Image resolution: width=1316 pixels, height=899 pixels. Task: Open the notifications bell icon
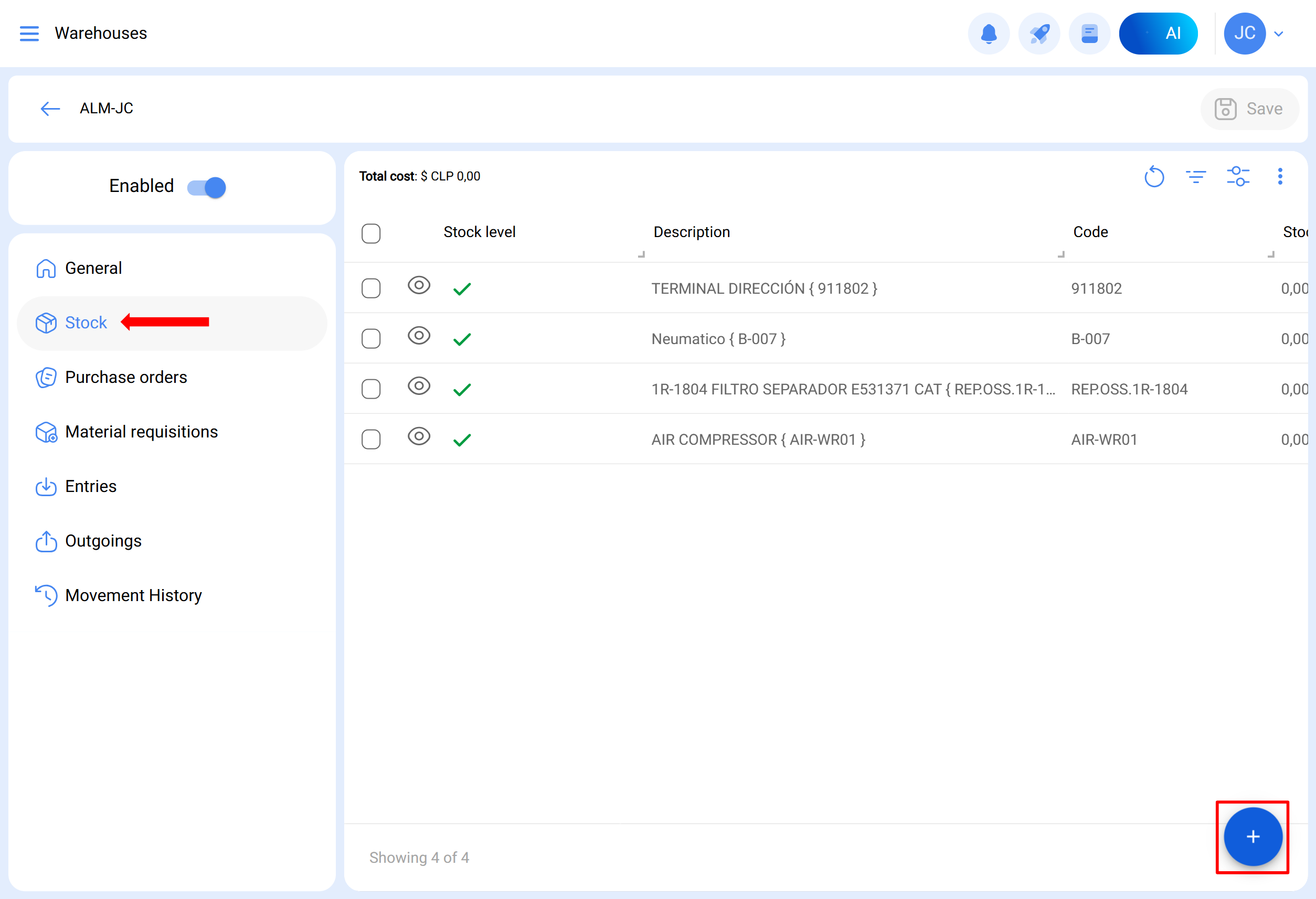coord(988,34)
